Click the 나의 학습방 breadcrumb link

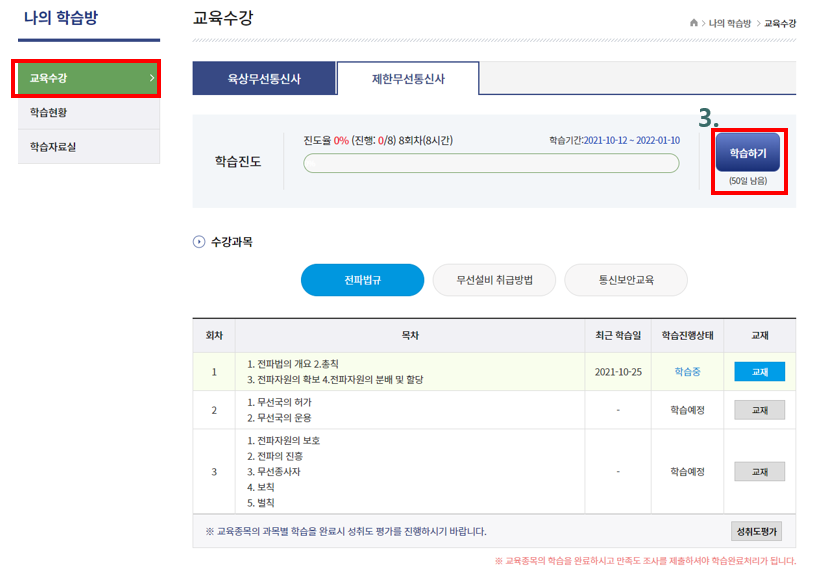point(729,22)
